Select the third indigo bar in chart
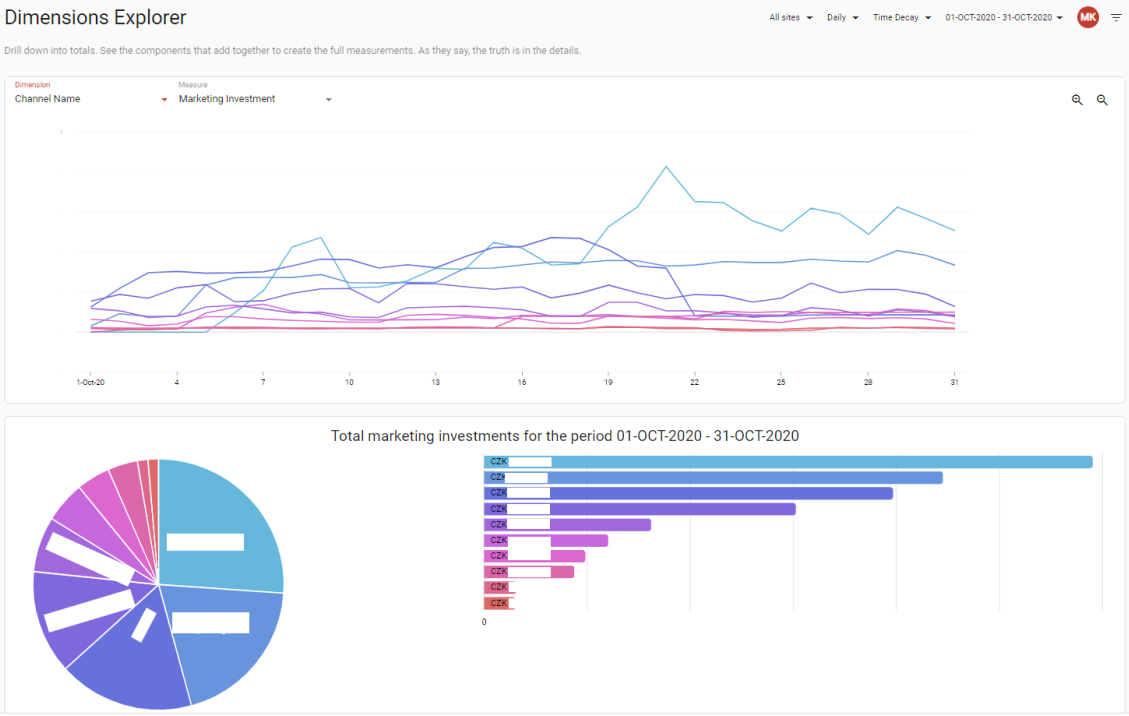This screenshot has width=1129, height=716. tap(688, 493)
